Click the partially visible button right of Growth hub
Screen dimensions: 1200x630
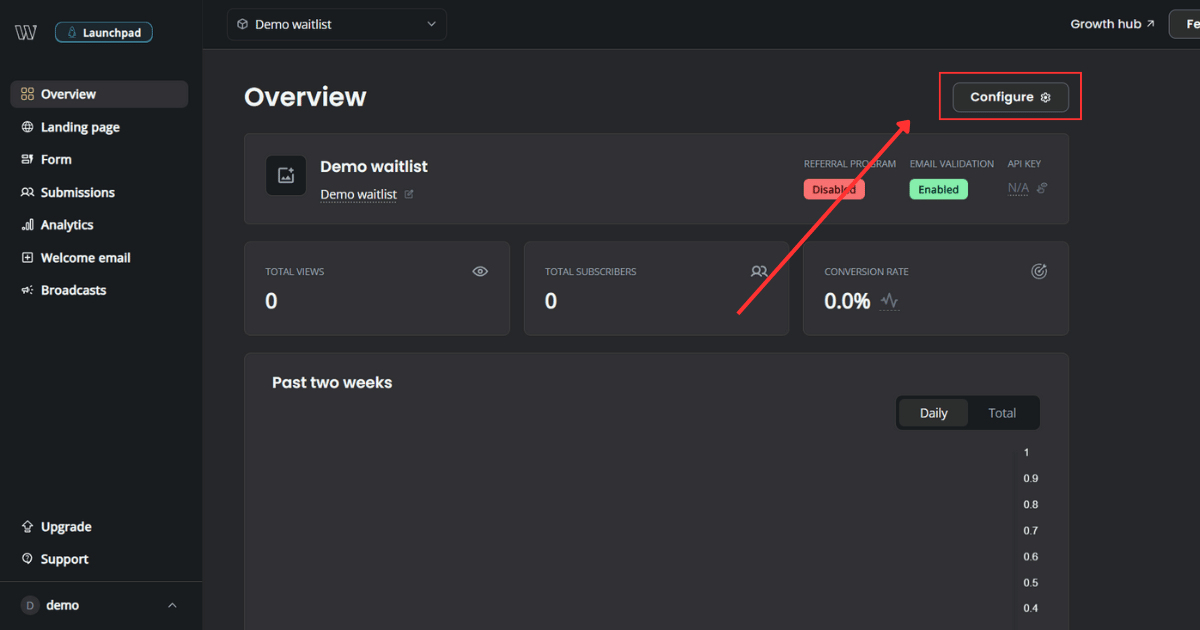point(1184,24)
